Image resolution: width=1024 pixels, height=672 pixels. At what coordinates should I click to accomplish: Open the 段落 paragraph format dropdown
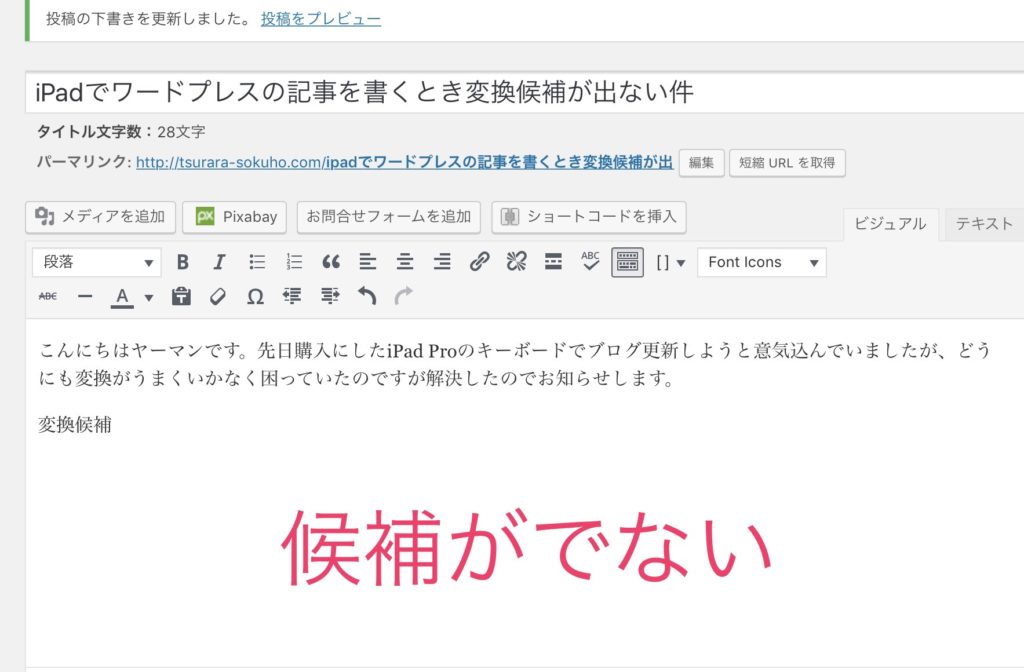pyautogui.click(x=97, y=262)
